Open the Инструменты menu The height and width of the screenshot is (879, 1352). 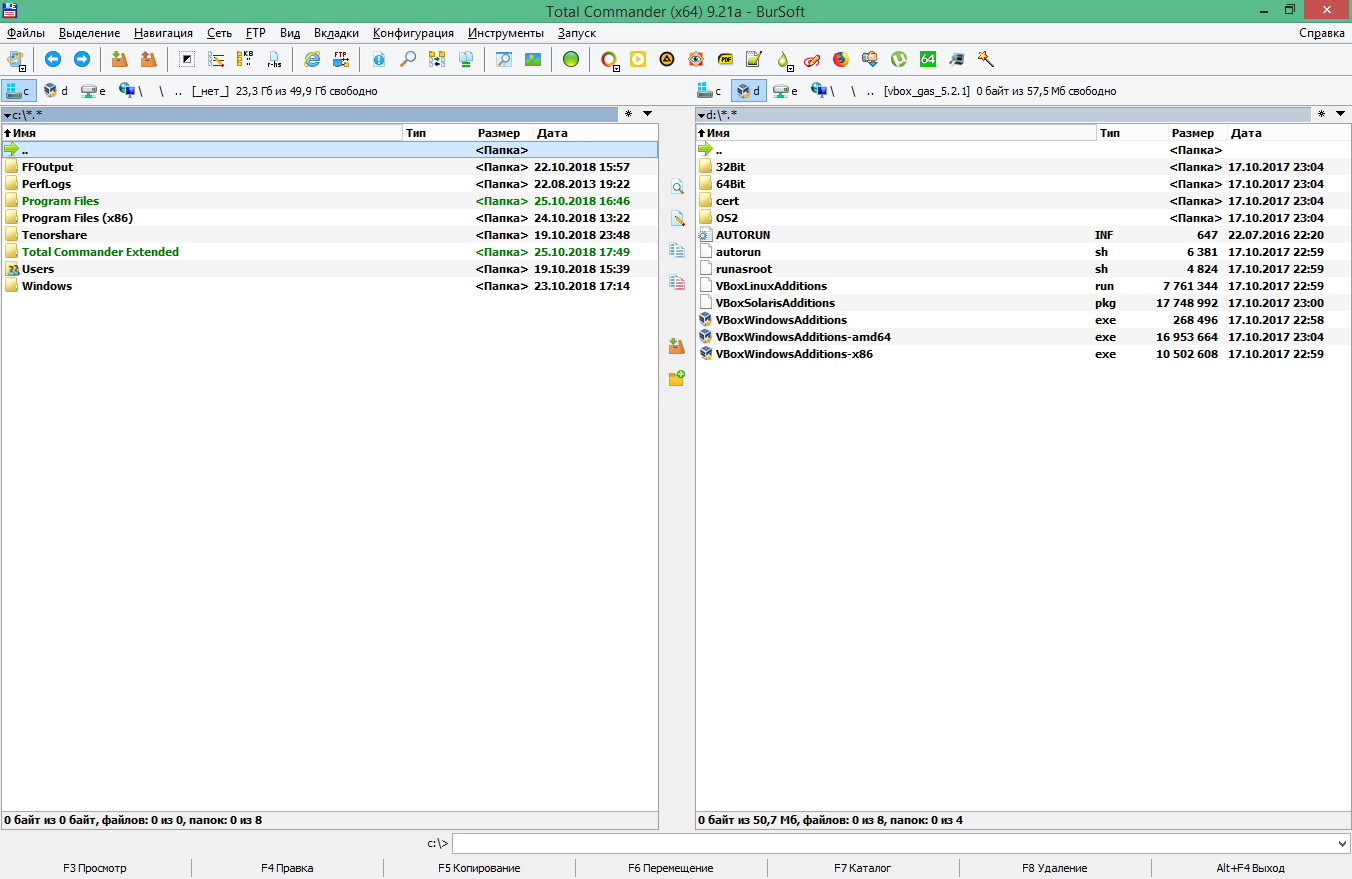[505, 33]
